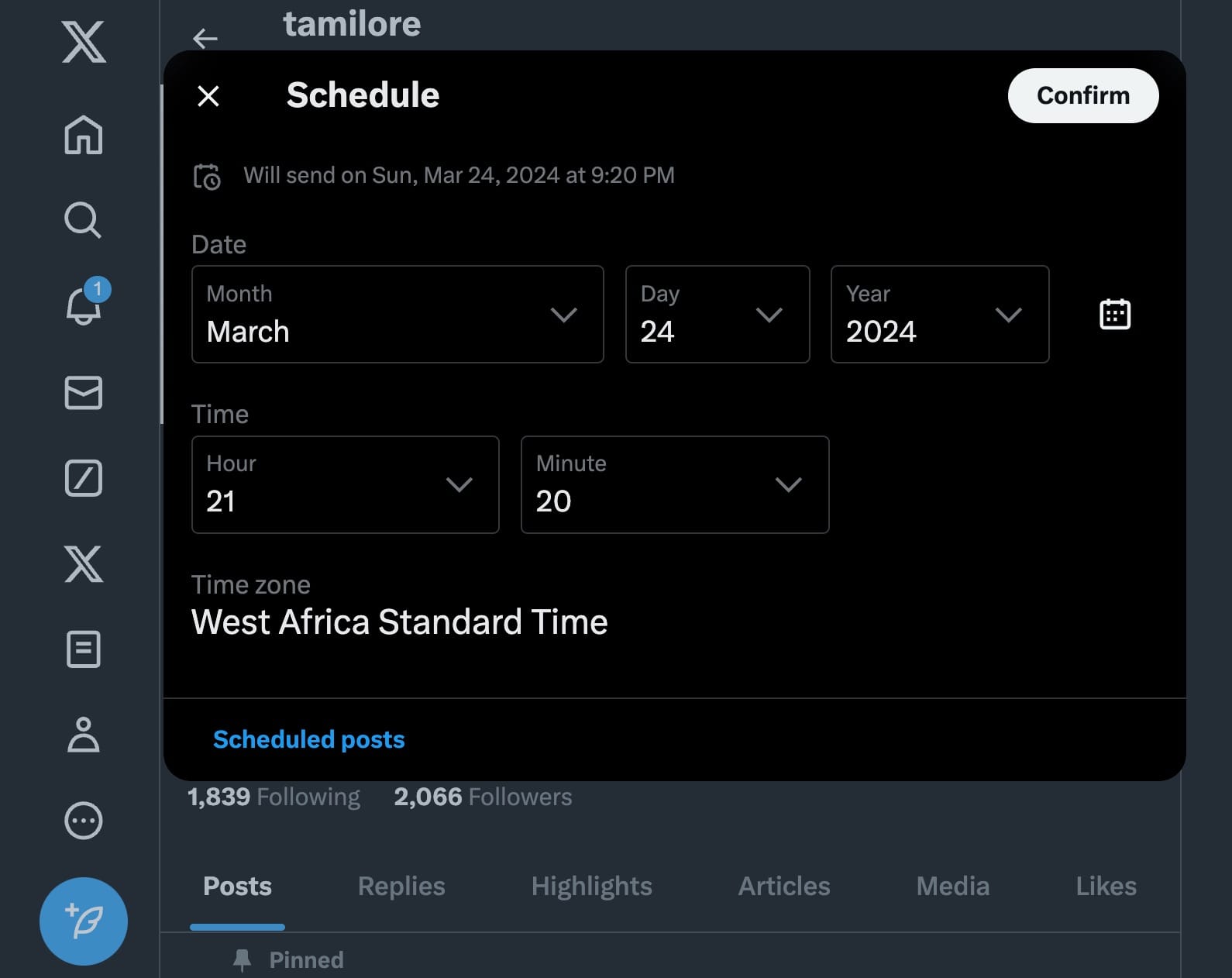This screenshot has width=1232, height=978.
Task: Click the compose post feather button
Action: tap(84, 921)
